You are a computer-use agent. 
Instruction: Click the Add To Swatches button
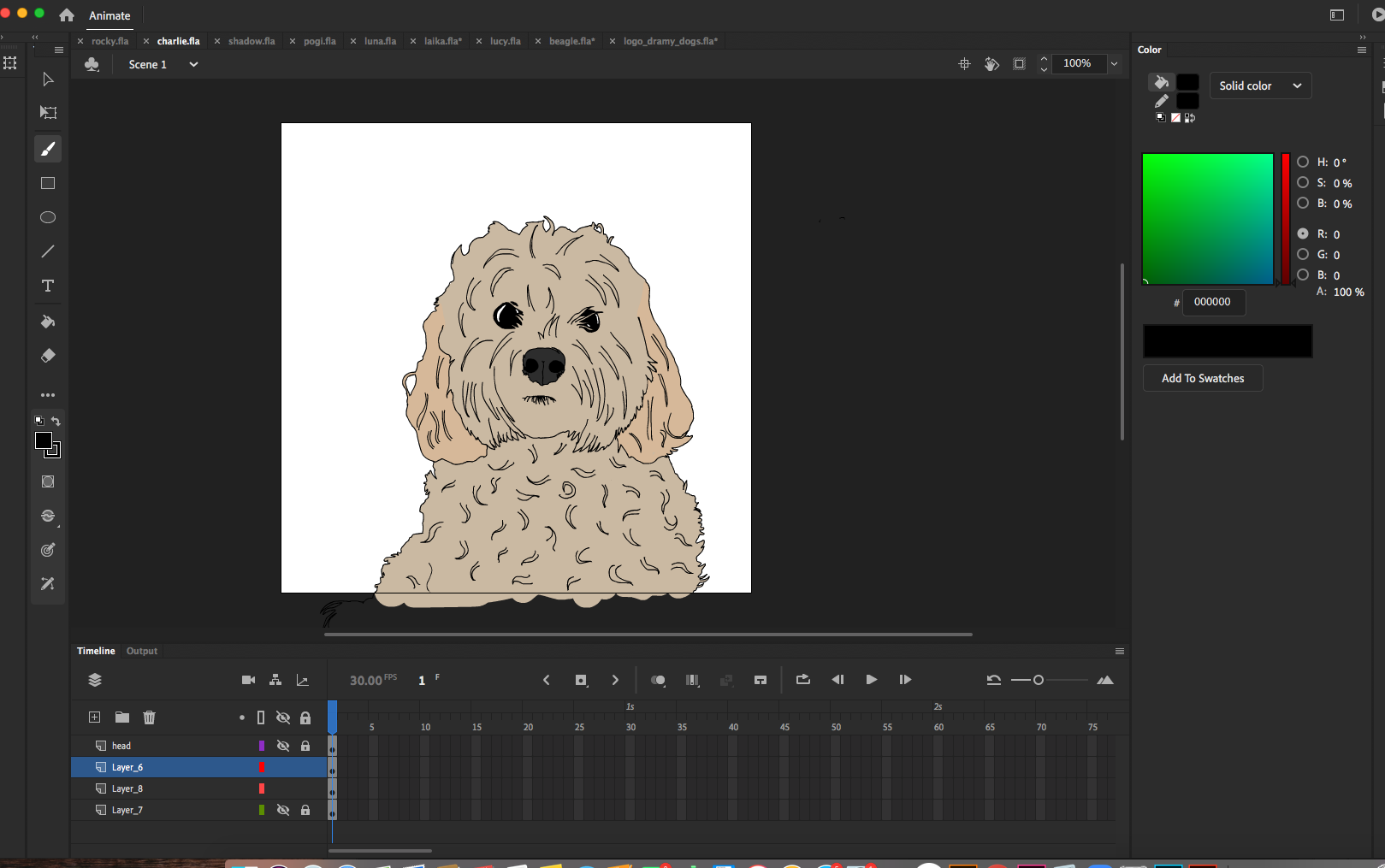click(x=1203, y=378)
